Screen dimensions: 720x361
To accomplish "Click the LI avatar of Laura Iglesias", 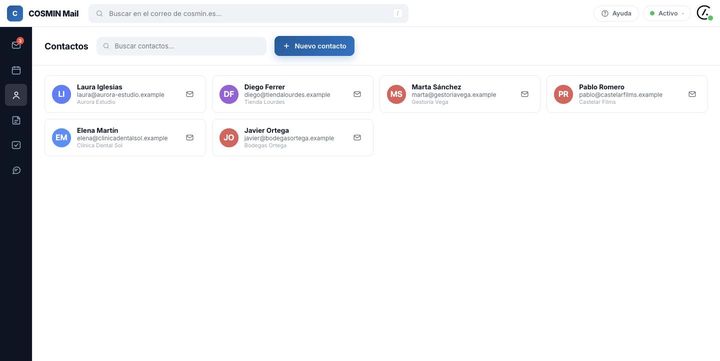I will [x=62, y=94].
